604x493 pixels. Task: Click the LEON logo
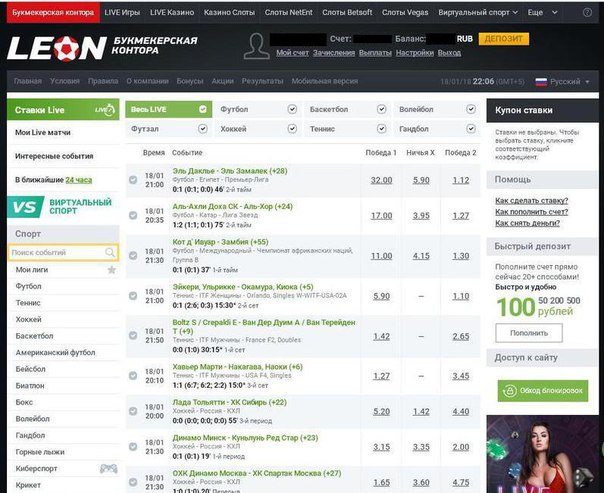57,48
